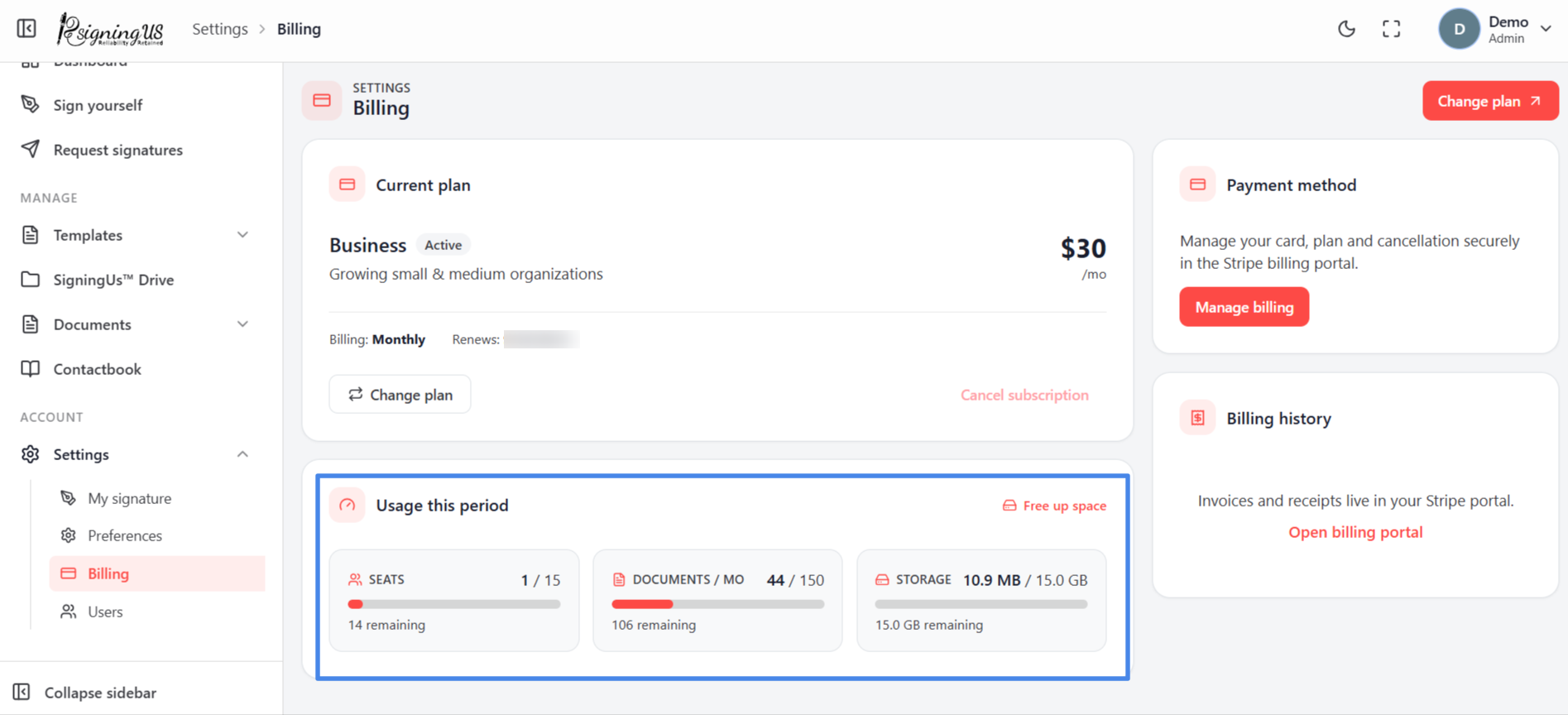Expand the Templates menu chevron
The width and height of the screenshot is (1568, 715).
(242, 235)
